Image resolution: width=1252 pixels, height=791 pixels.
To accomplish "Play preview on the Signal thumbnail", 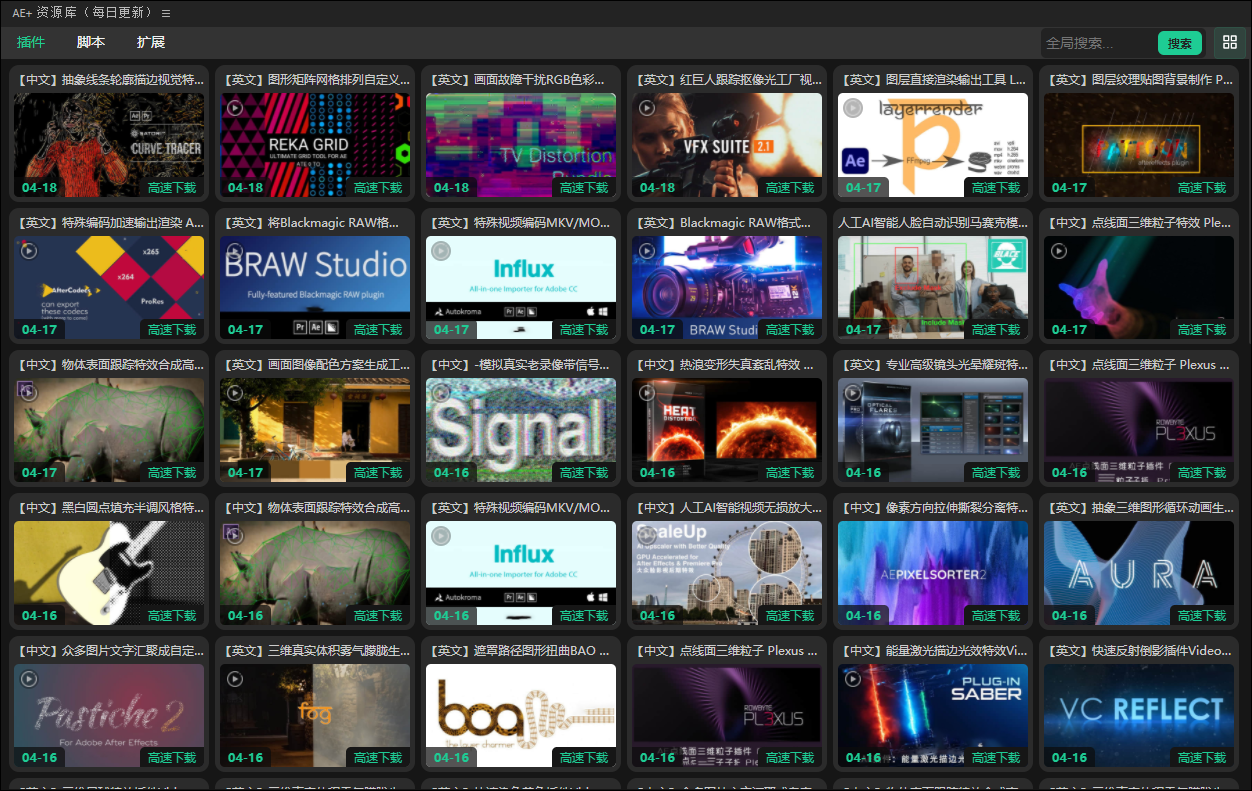I will [441, 393].
